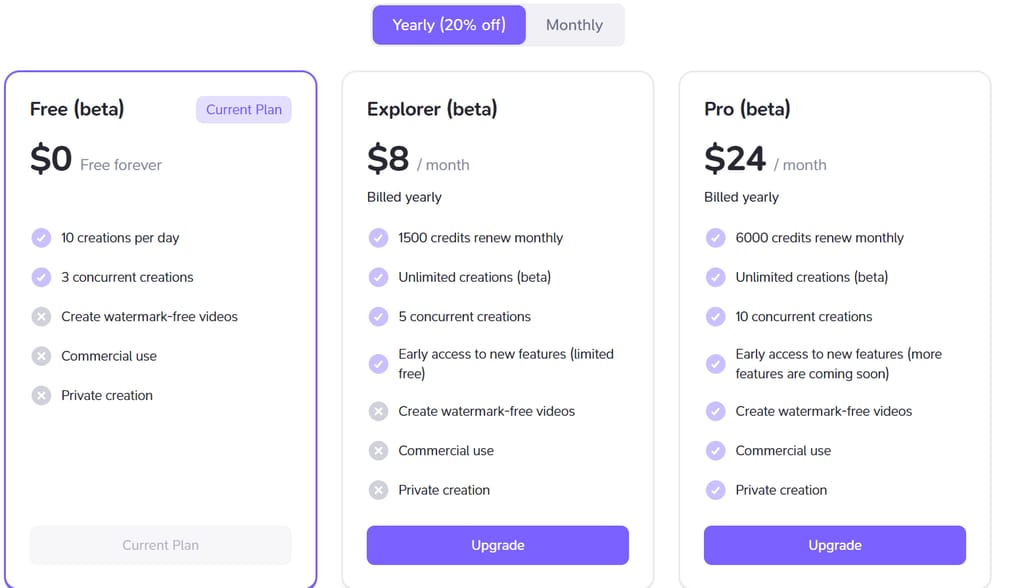This screenshot has height=588, width=1024.
Task: Click checkmark icon beside 5 concurrent creations
Action: point(378,317)
